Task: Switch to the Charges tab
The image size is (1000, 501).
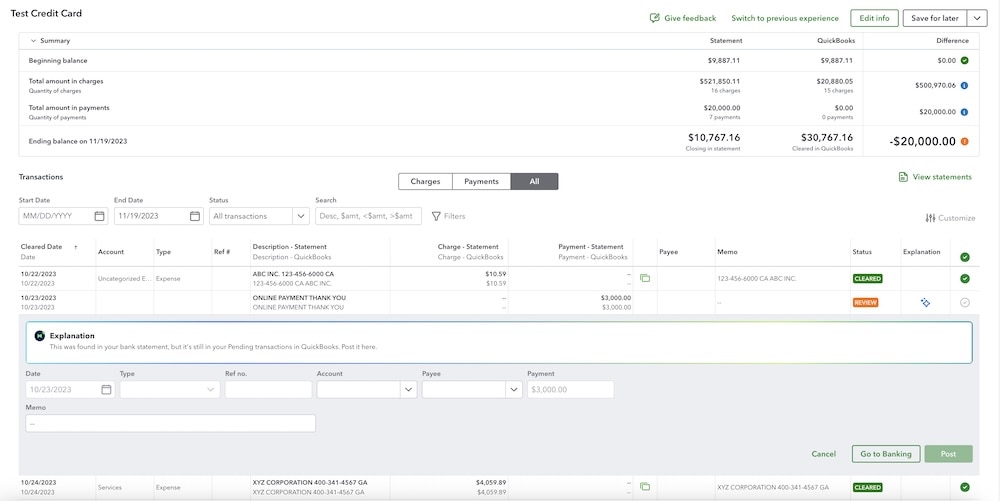Action: (425, 182)
